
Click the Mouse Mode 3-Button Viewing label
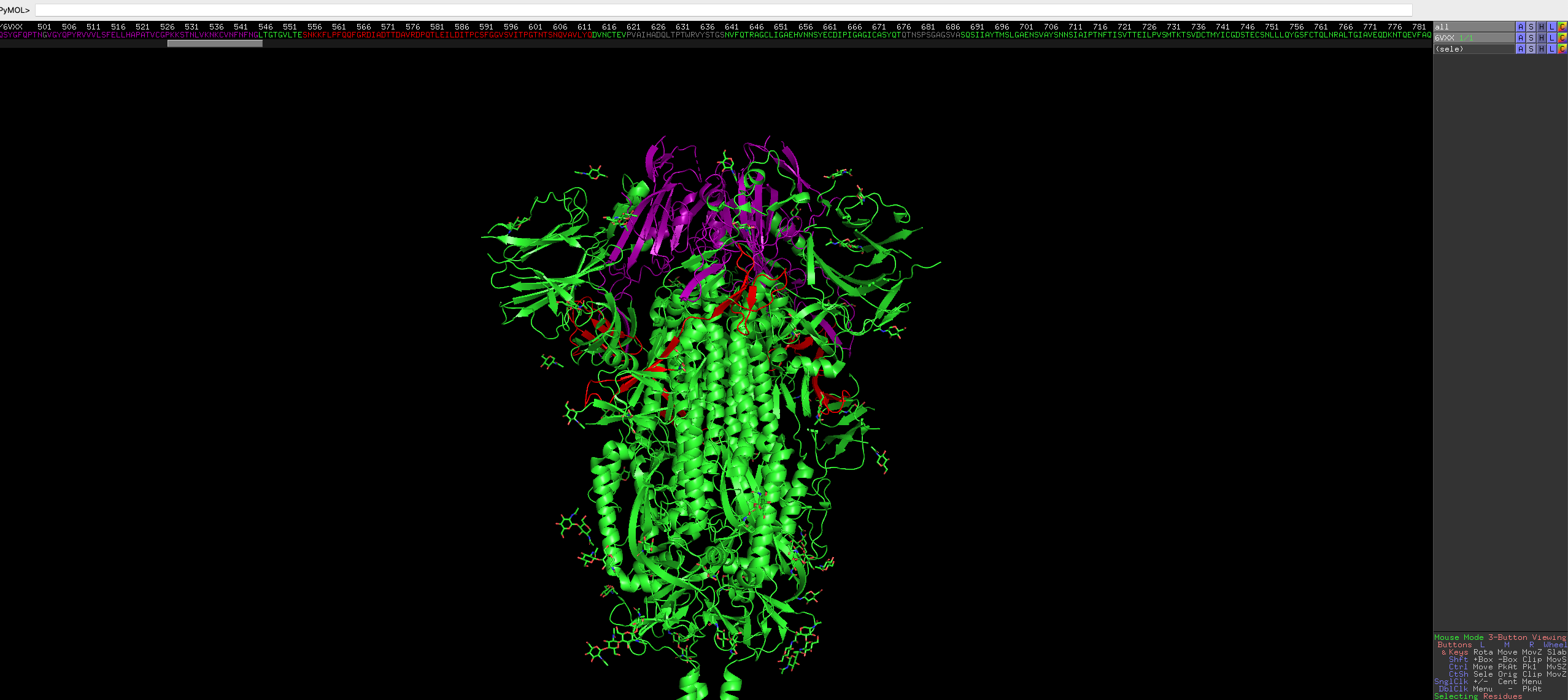click(x=1499, y=637)
